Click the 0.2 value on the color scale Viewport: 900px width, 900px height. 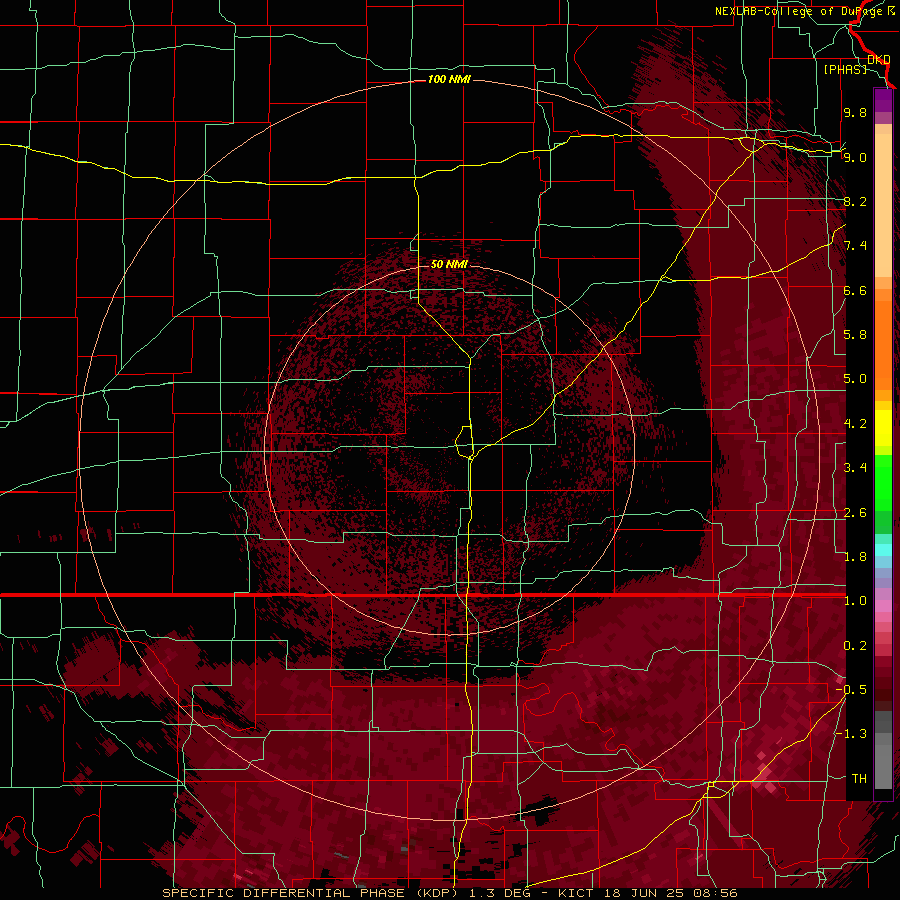pyautogui.click(x=855, y=646)
